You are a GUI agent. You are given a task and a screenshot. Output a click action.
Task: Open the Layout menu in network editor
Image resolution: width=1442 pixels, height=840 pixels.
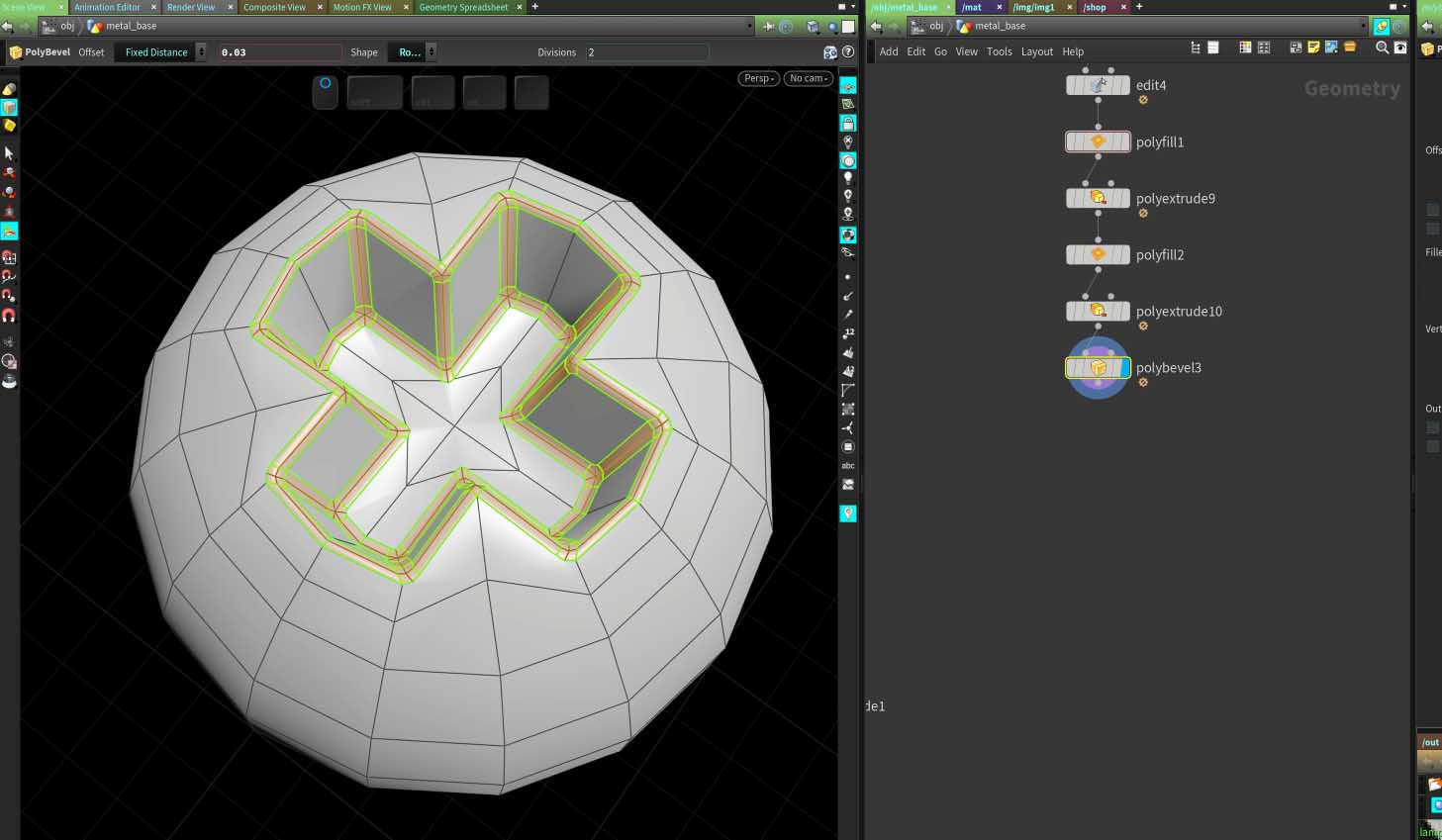(x=1036, y=51)
